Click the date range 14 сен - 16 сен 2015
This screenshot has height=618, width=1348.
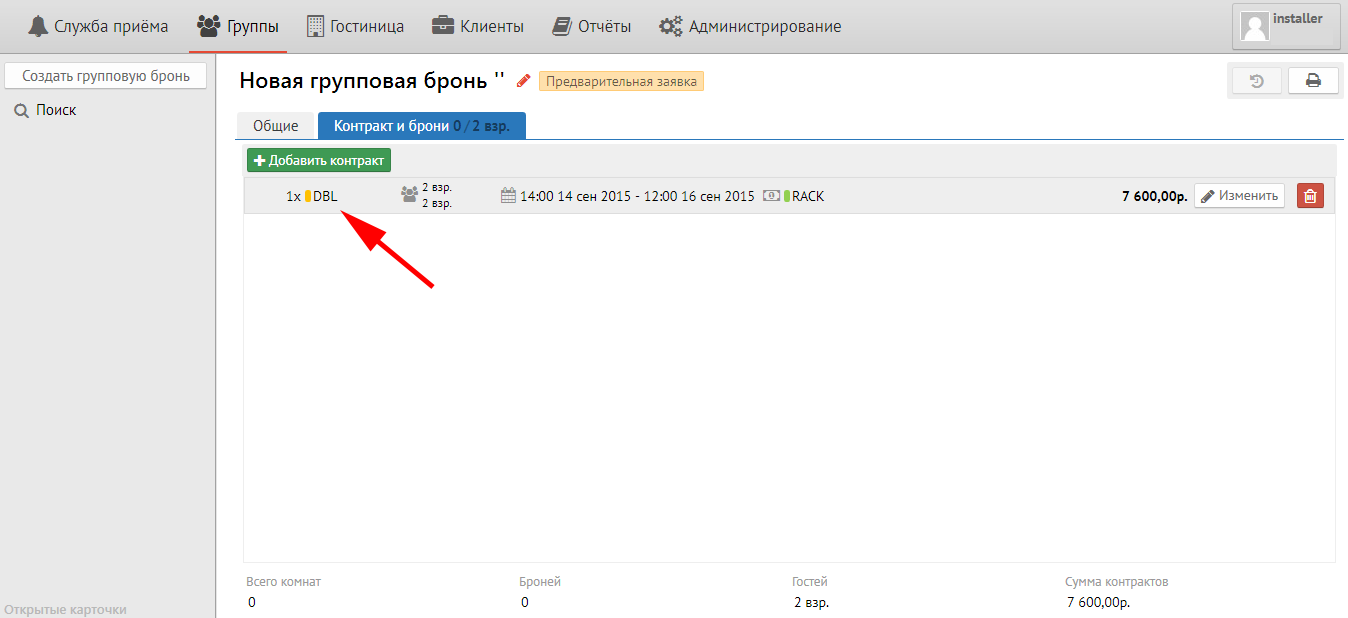pyautogui.click(x=637, y=196)
